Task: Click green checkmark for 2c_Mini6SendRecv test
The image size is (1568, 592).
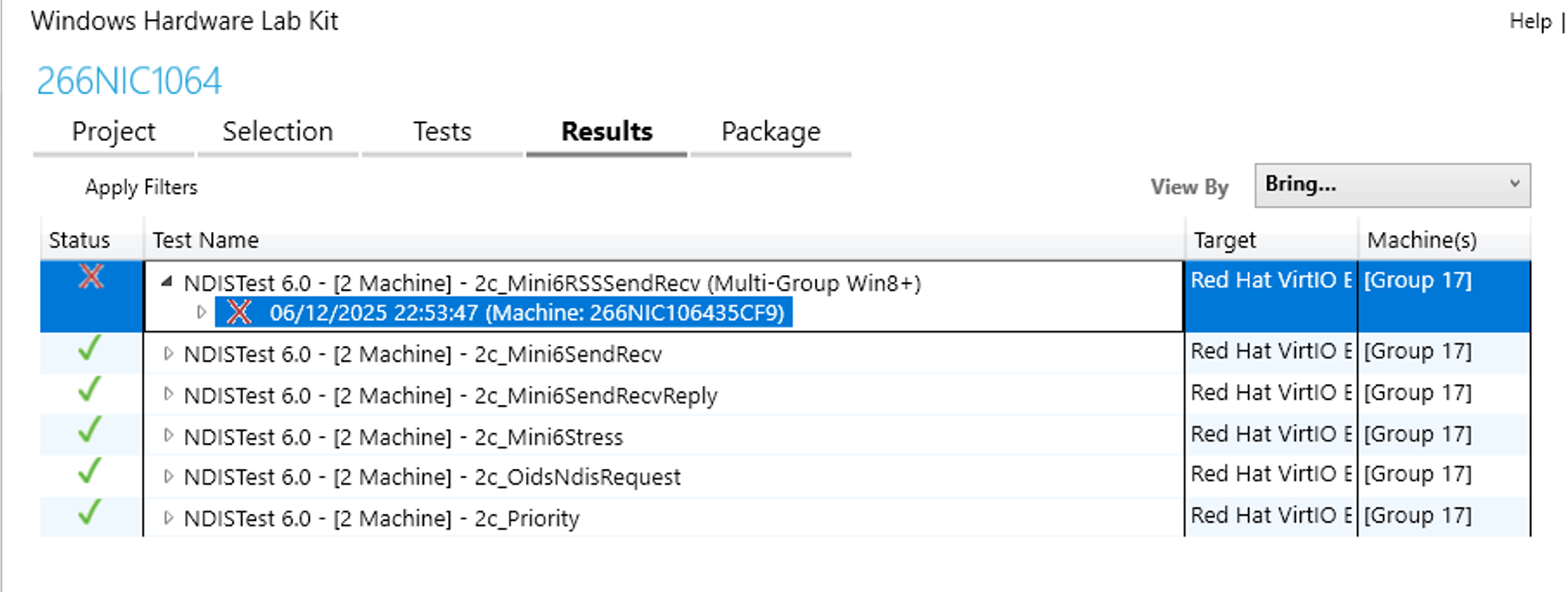Action: 89,349
